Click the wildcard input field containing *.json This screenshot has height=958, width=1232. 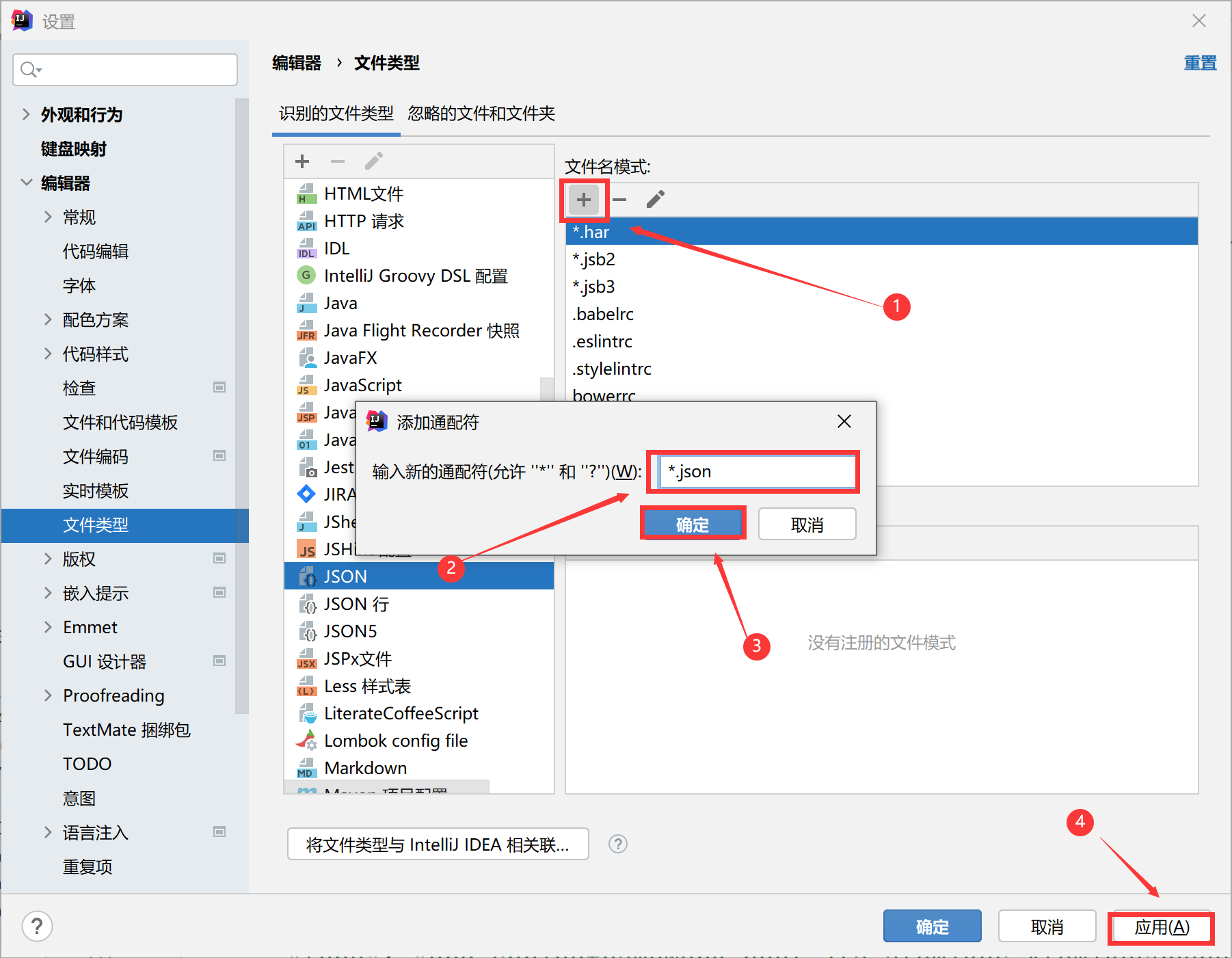757,472
